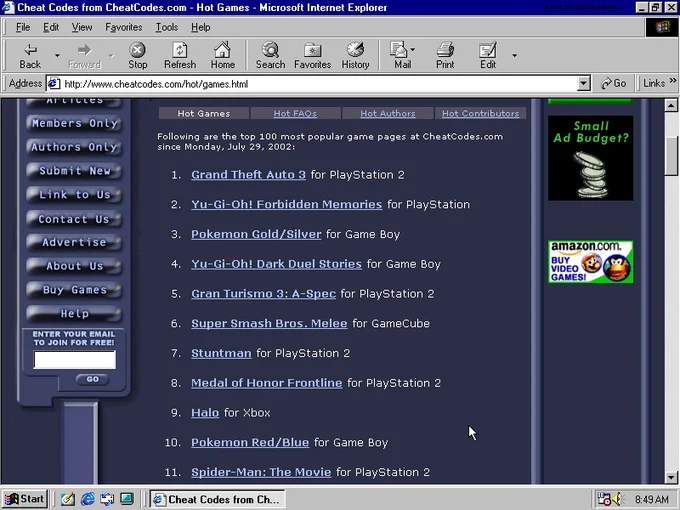Open the Address bar dropdown arrow
Screen dimensions: 680x510
click(x=584, y=83)
